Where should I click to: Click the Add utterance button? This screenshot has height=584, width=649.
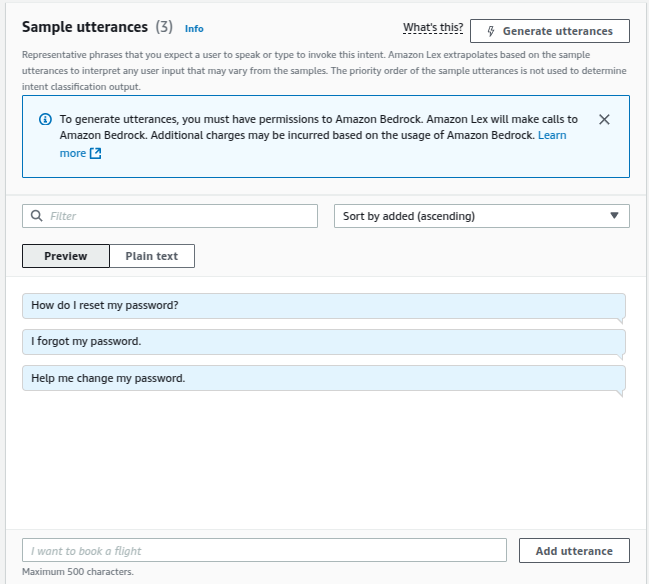tap(574, 551)
